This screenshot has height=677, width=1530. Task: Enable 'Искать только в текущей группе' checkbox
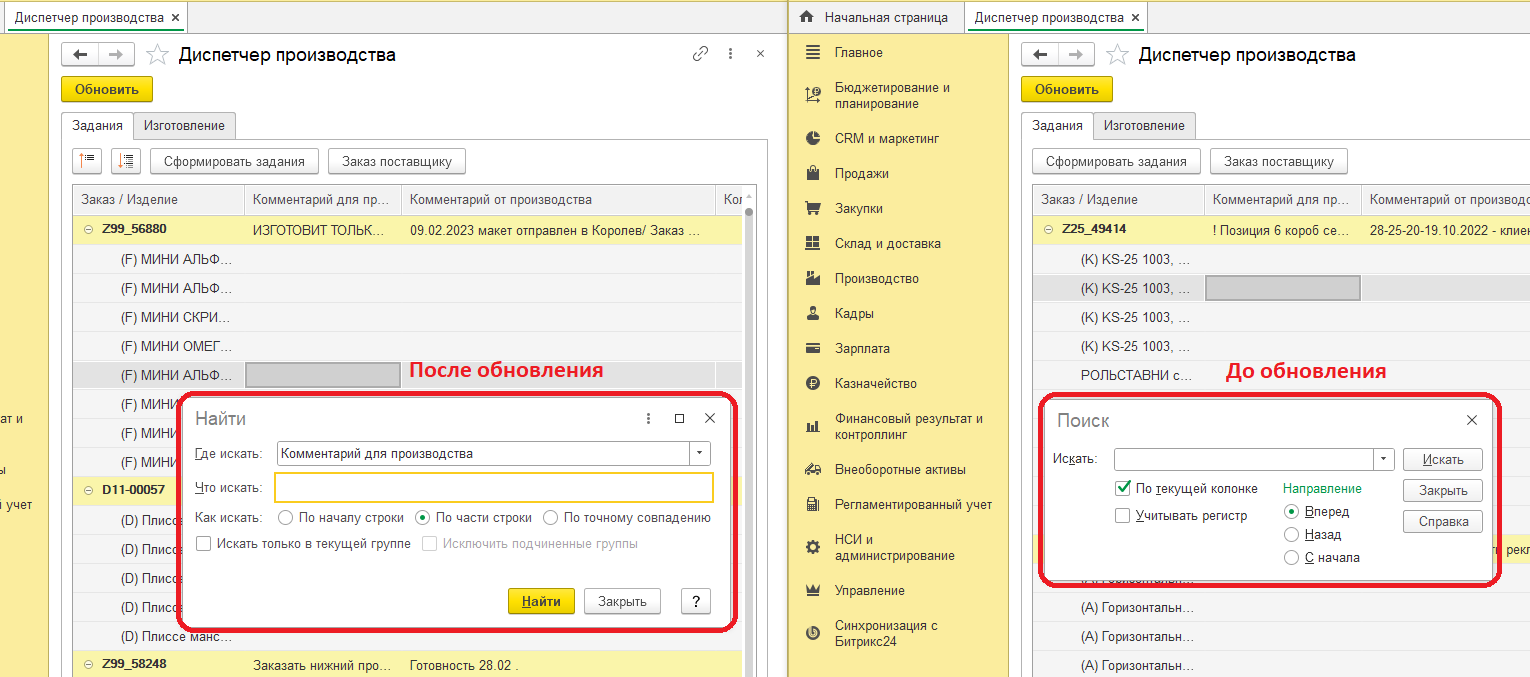(204, 544)
